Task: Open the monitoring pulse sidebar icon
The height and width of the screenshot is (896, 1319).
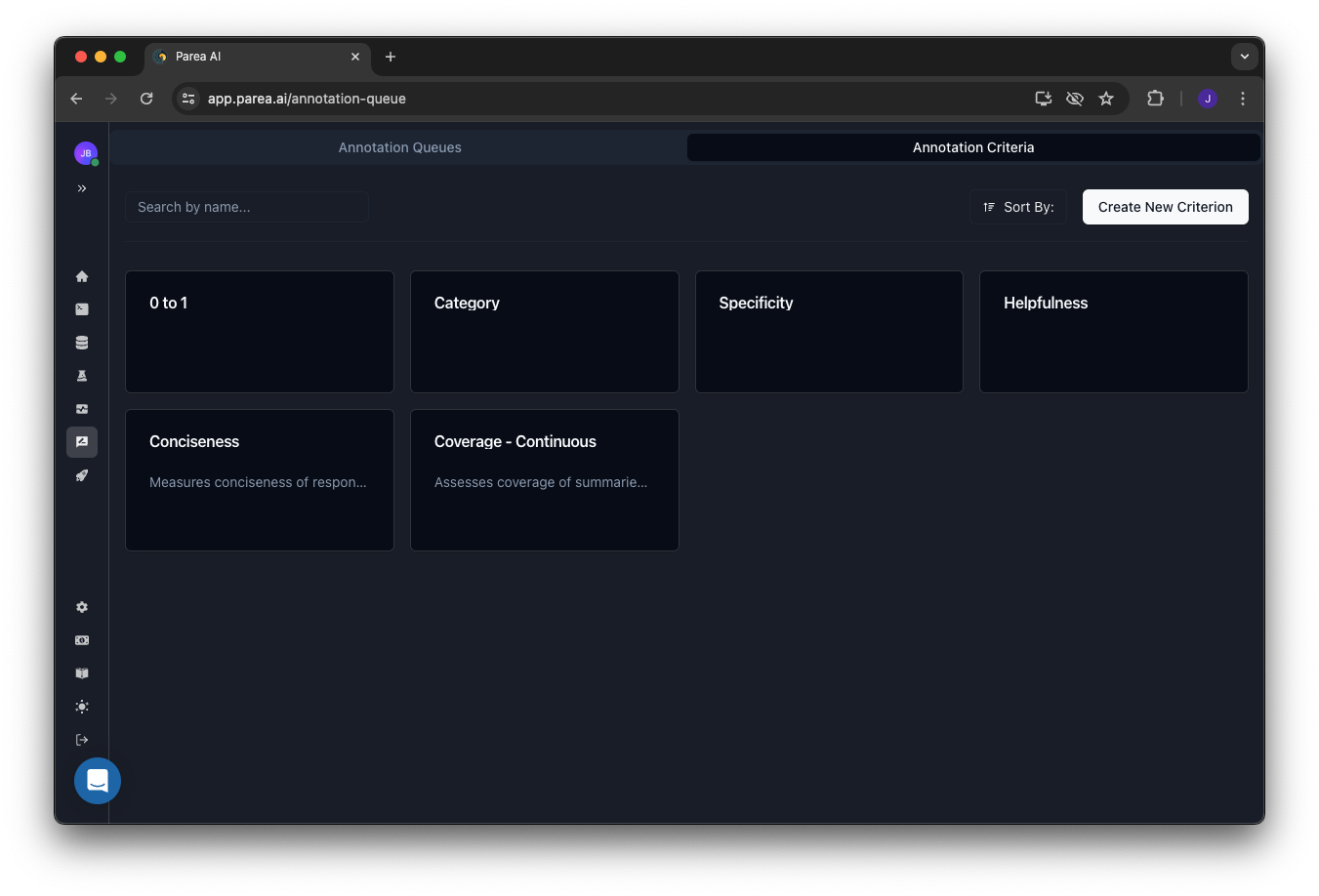Action: pos(82,409)
